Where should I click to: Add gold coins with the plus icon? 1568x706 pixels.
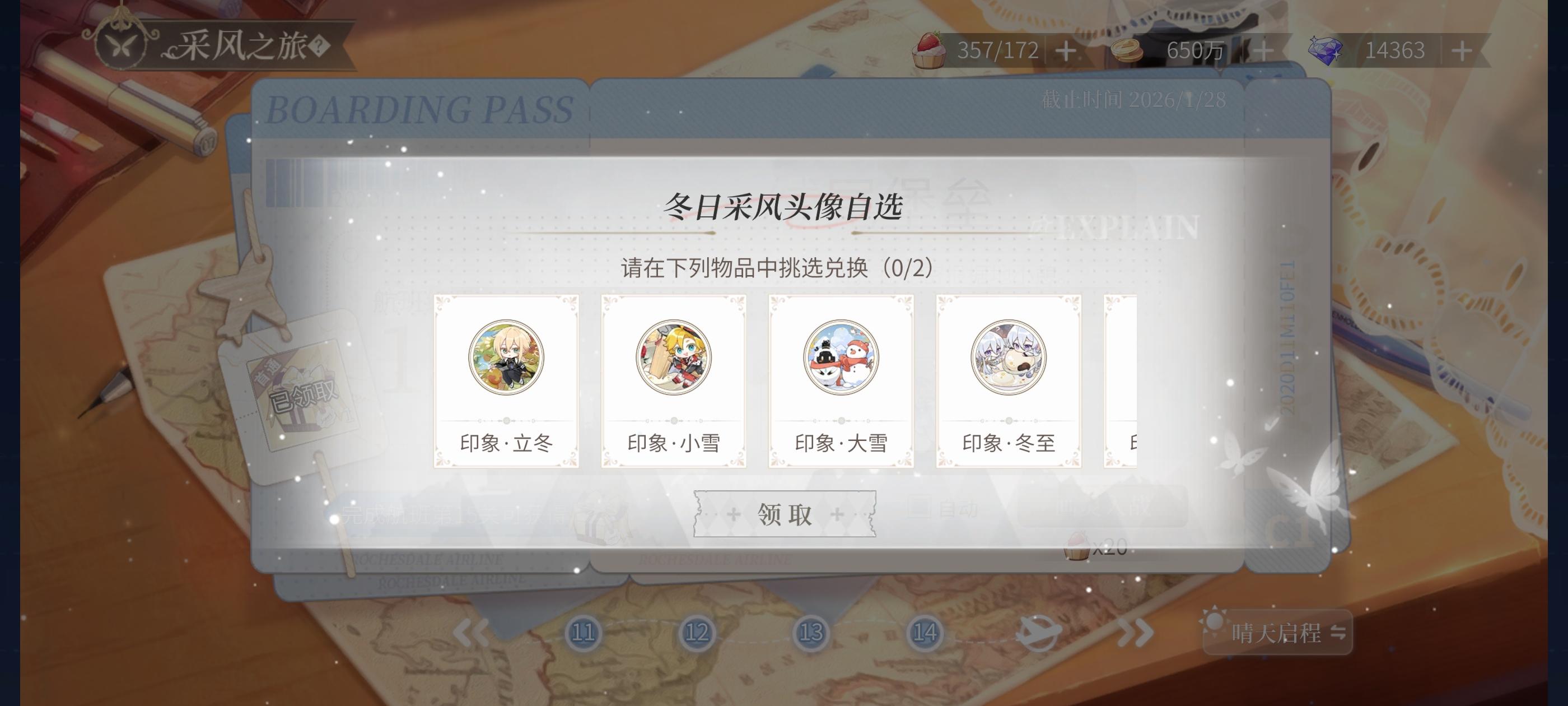(1263, 50)
